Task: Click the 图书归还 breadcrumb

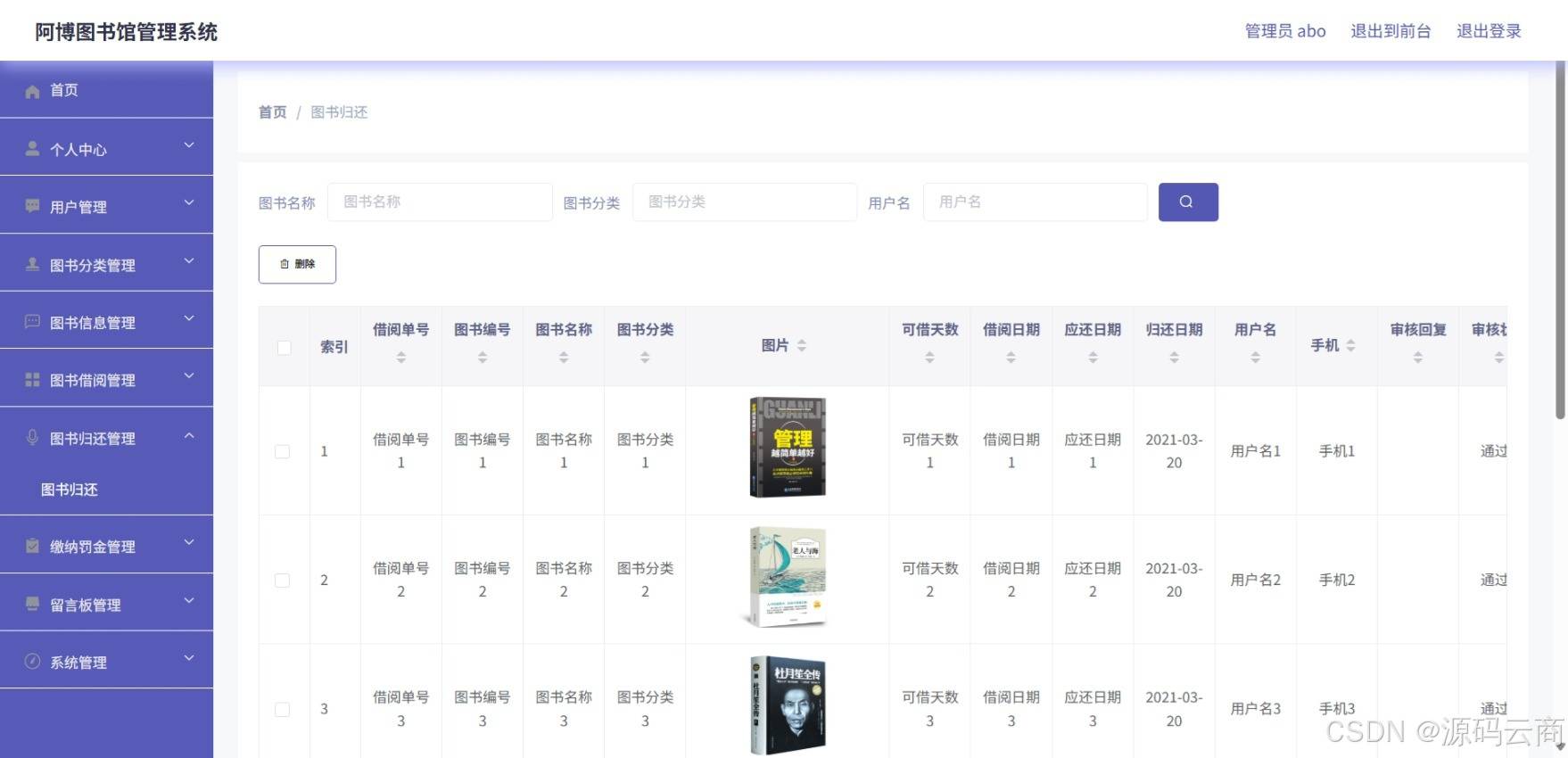Action: tap(339, 112)
